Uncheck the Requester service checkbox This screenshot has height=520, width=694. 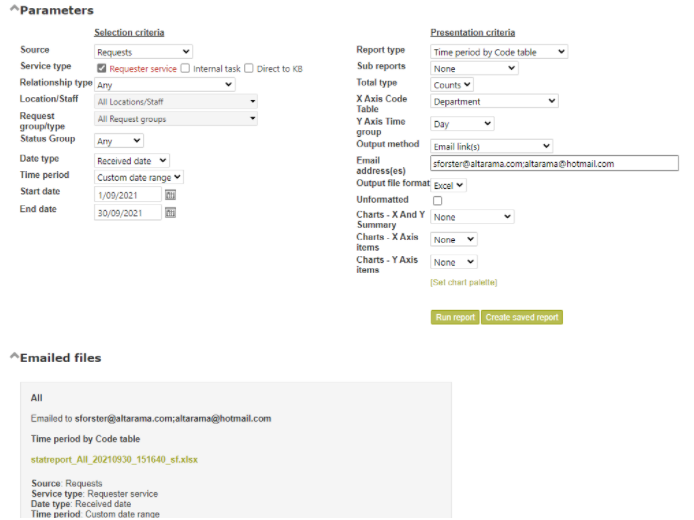coord(102,68)
